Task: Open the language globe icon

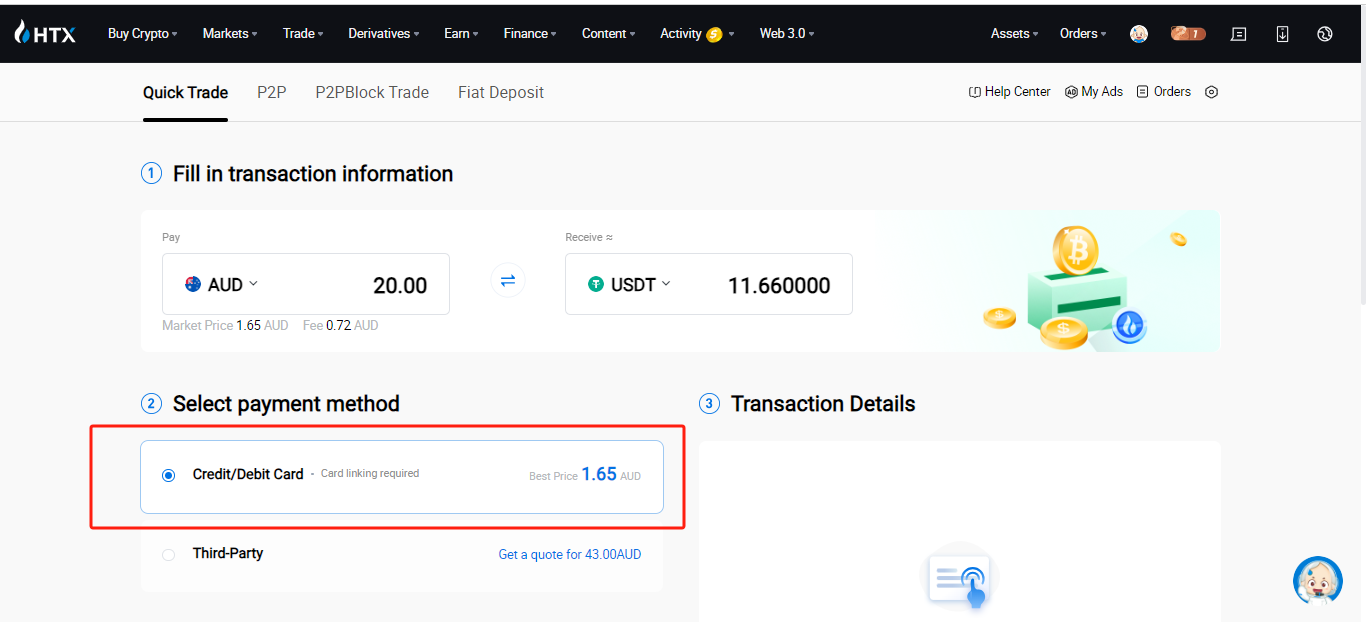Action: pos(1325,34)
